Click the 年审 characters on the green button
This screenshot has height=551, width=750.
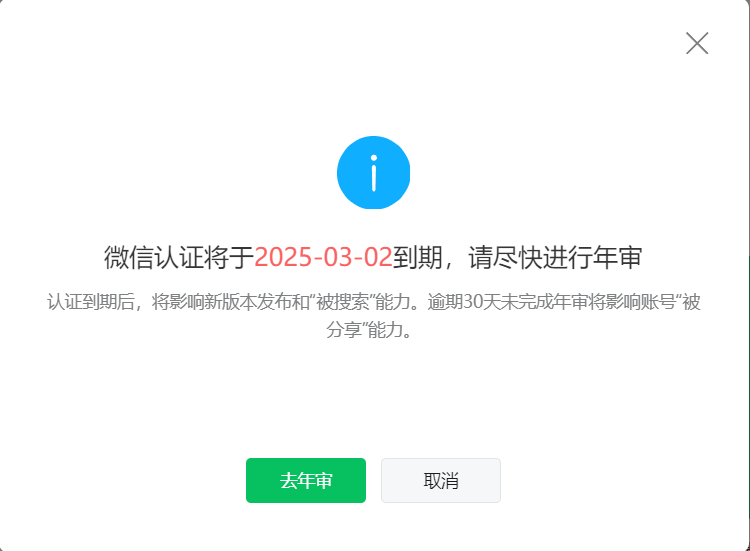click(x=315, y=481)
